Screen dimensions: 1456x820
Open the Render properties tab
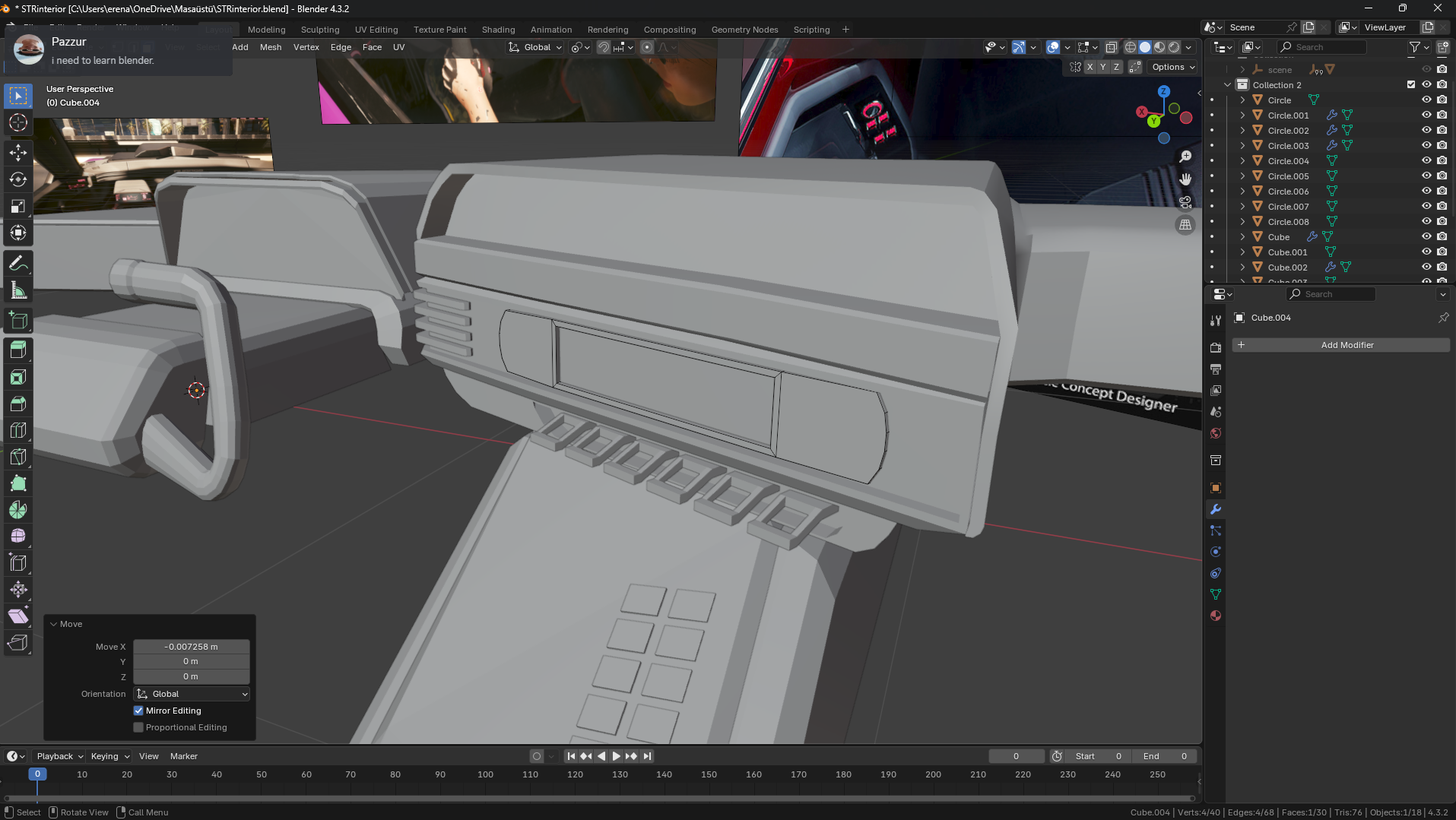(x=1216, y=347)
